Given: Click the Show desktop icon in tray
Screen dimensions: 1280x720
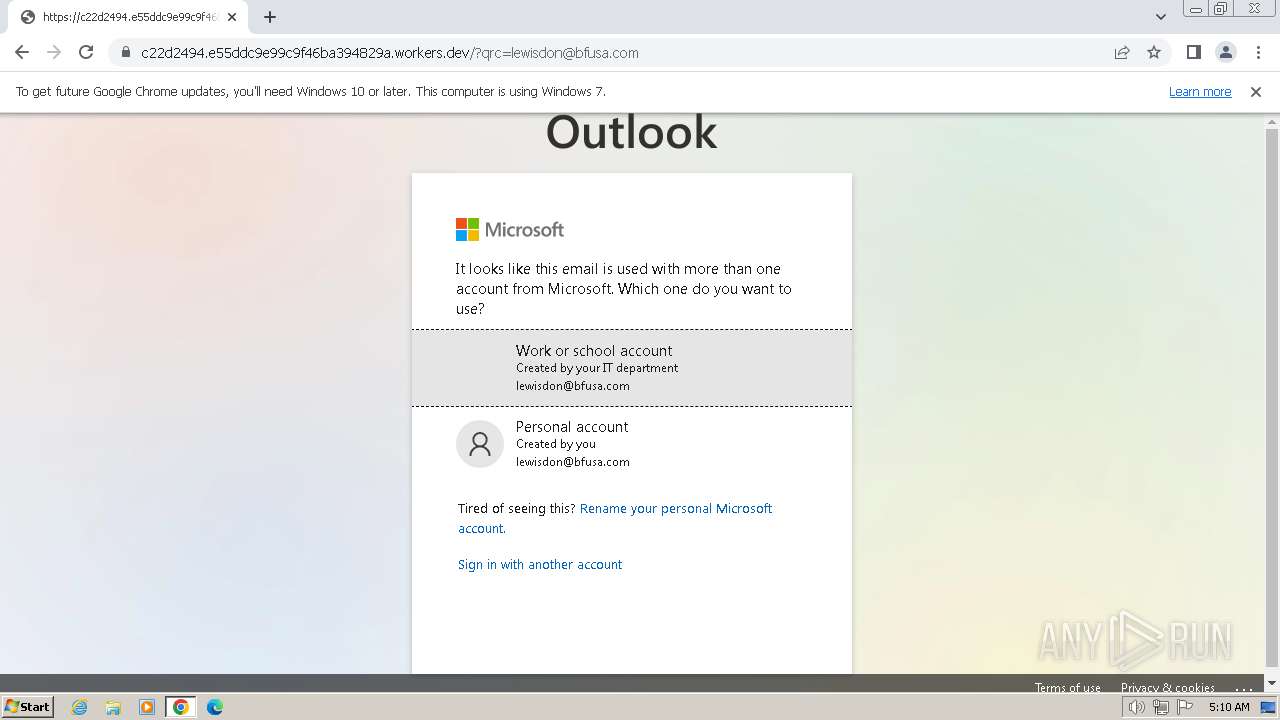Looking at the screenshot, I should tap(1268, 707).
